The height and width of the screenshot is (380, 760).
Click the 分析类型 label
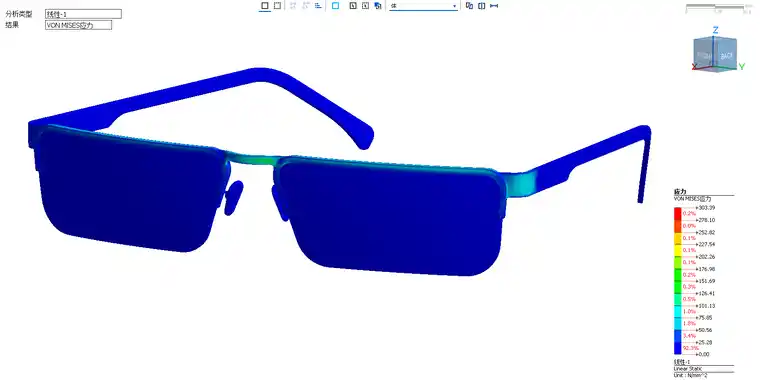19,14
